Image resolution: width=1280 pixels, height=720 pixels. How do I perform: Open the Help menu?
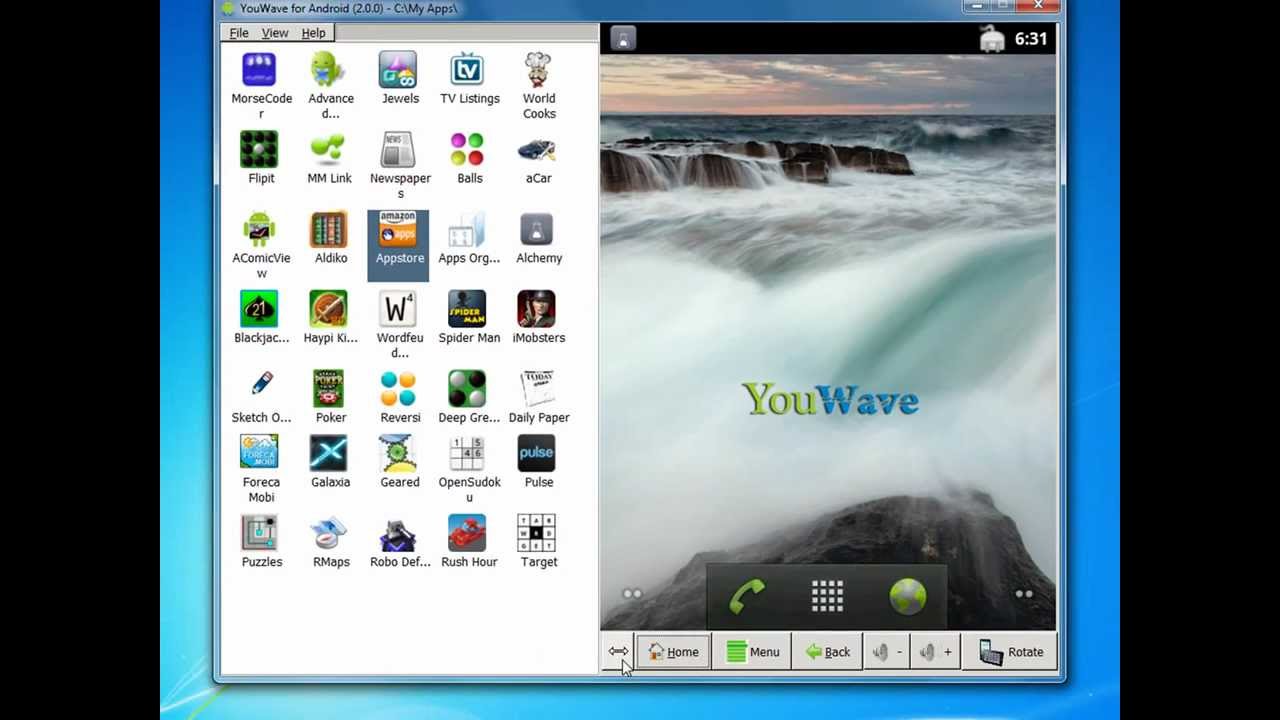[313, 33]
